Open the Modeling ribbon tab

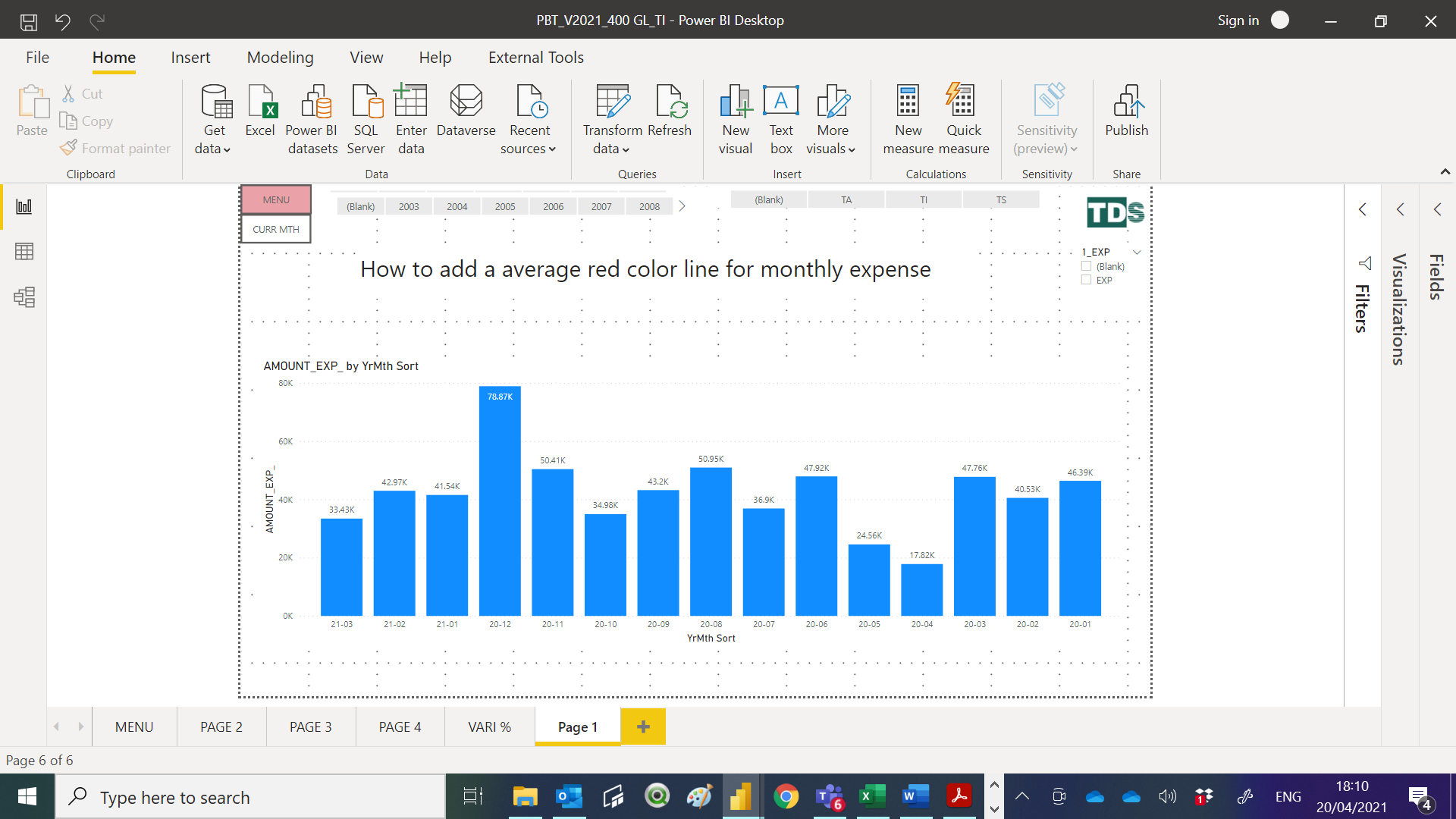tap(280, 58)
